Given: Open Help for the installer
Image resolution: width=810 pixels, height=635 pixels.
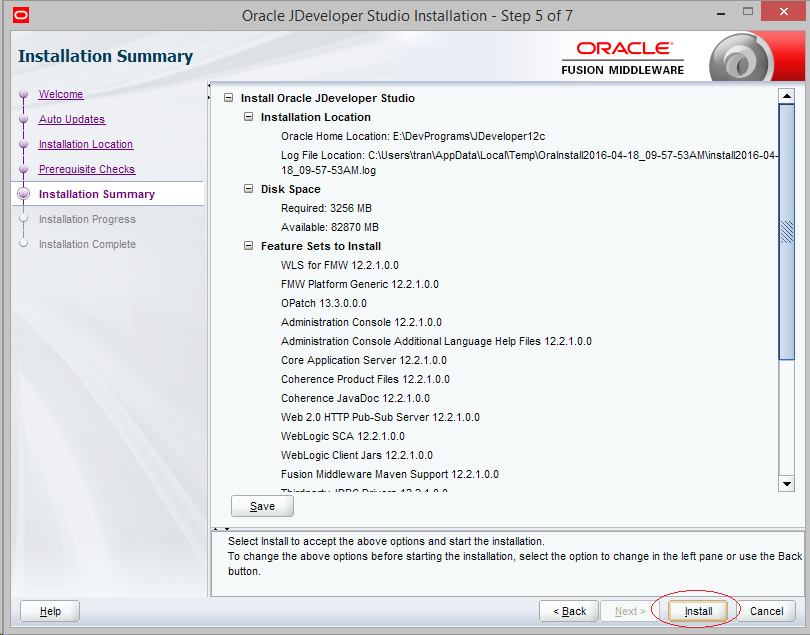Looking at the screenshot, I should point(50,611).
